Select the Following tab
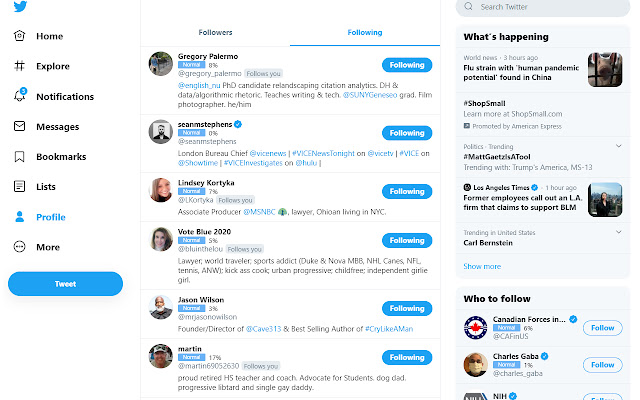This screenshot has width=640, height=400. tap(364, 33)
